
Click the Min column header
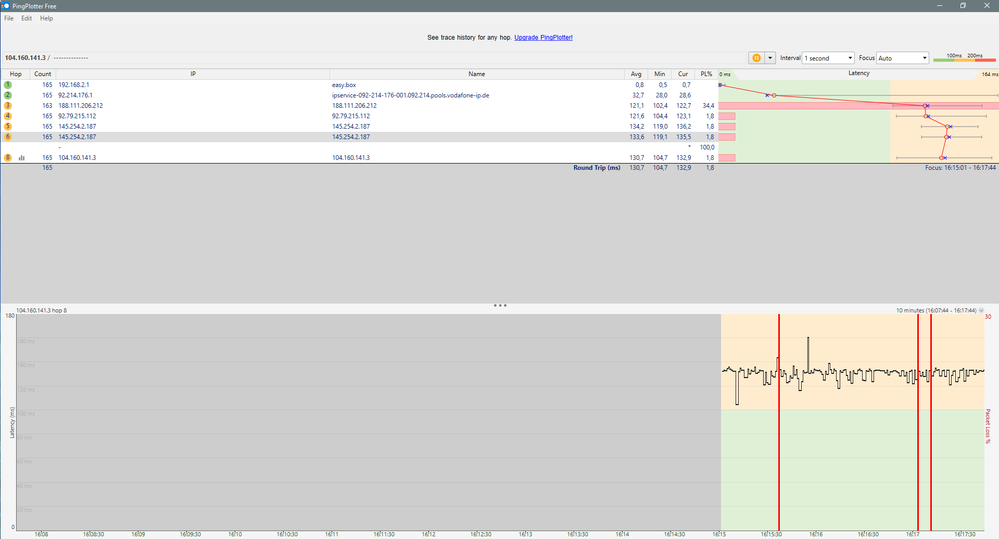[659, 74]
